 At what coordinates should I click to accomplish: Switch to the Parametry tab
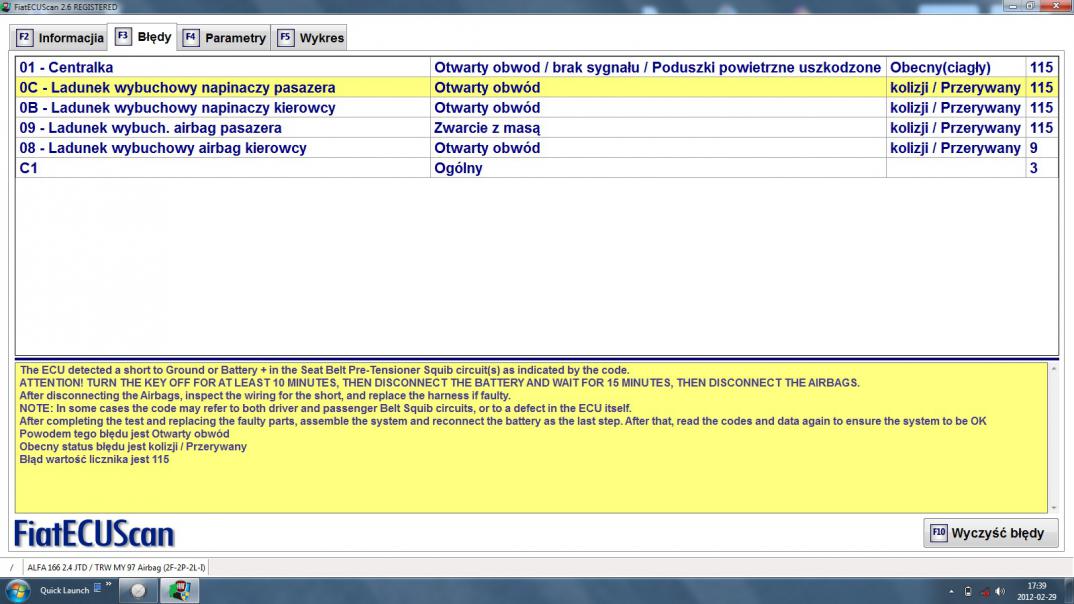click(225, 38)
